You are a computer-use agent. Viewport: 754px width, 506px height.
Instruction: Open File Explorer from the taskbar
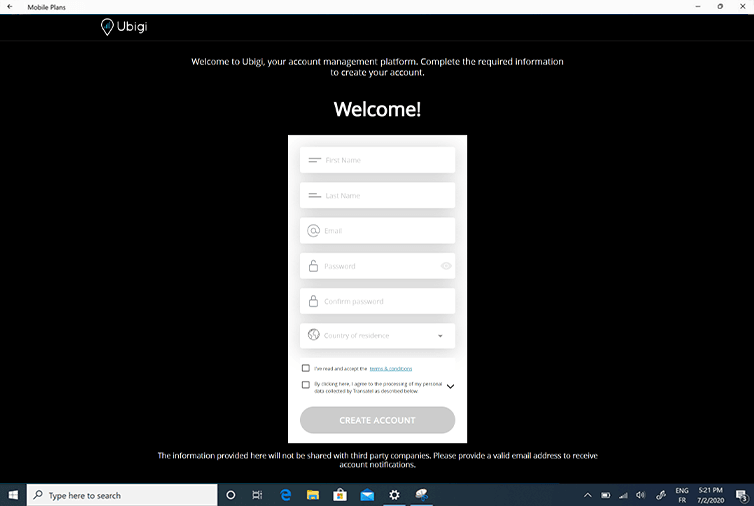[313, 495]
